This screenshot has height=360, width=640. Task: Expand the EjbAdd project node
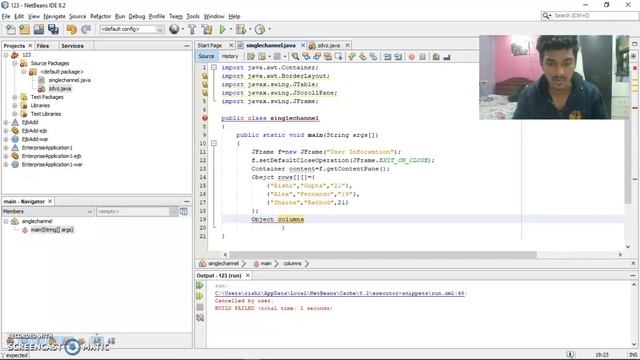[6, 122]
